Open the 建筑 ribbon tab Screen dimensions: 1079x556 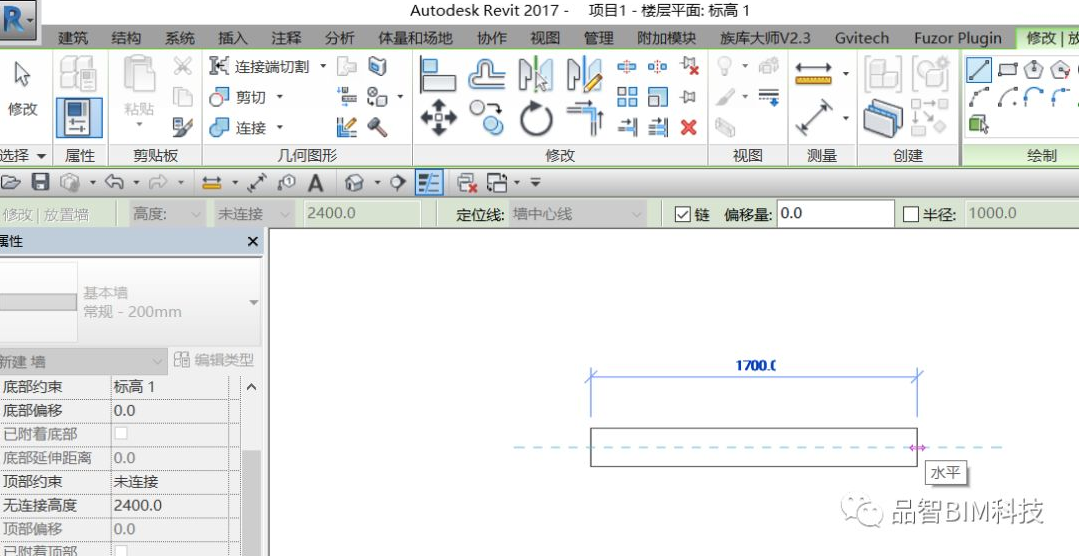(73, 38)
